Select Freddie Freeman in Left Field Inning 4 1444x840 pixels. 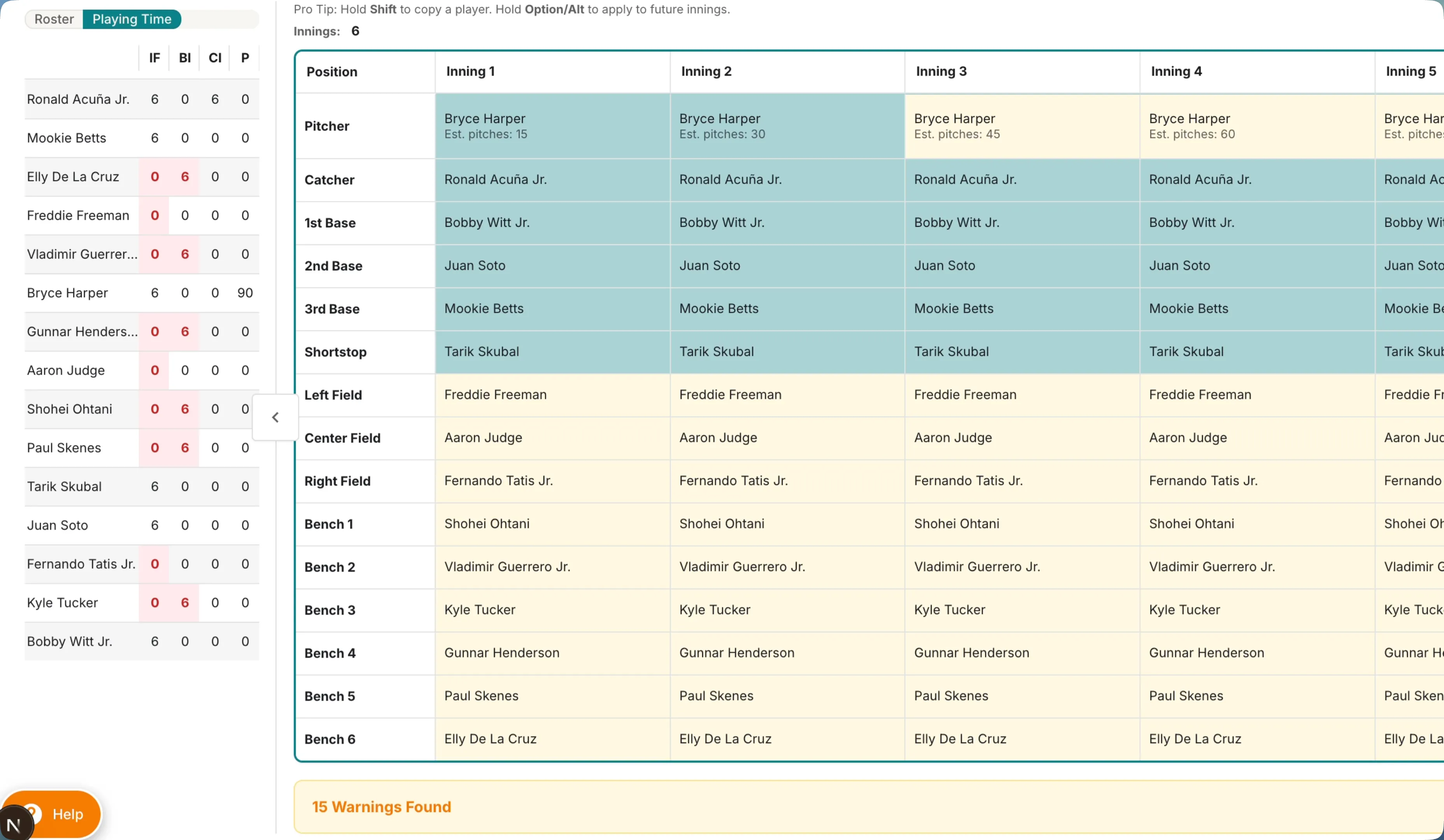tap(1257, 395)
